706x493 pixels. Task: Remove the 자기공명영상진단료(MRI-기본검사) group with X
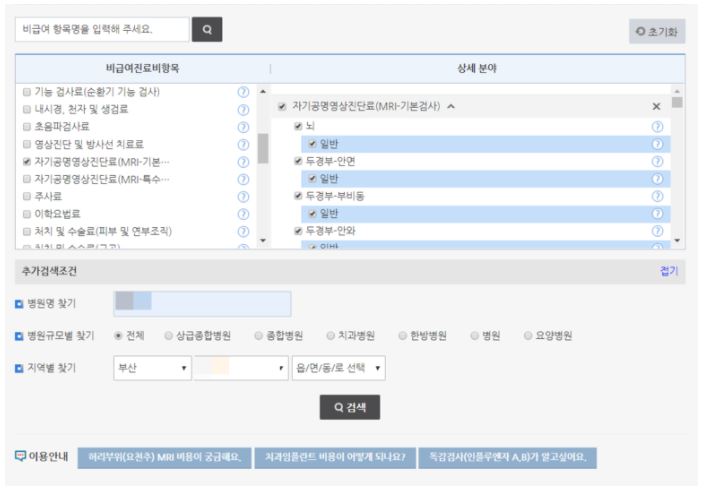656,106
